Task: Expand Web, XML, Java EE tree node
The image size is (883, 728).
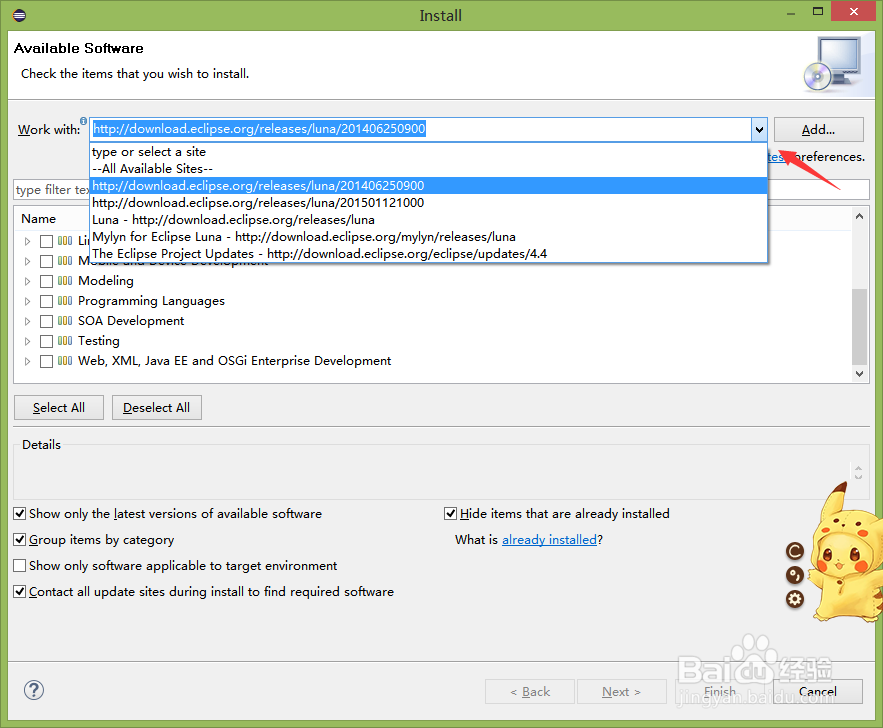Action: pyautogui.click(x=27, y=361)
